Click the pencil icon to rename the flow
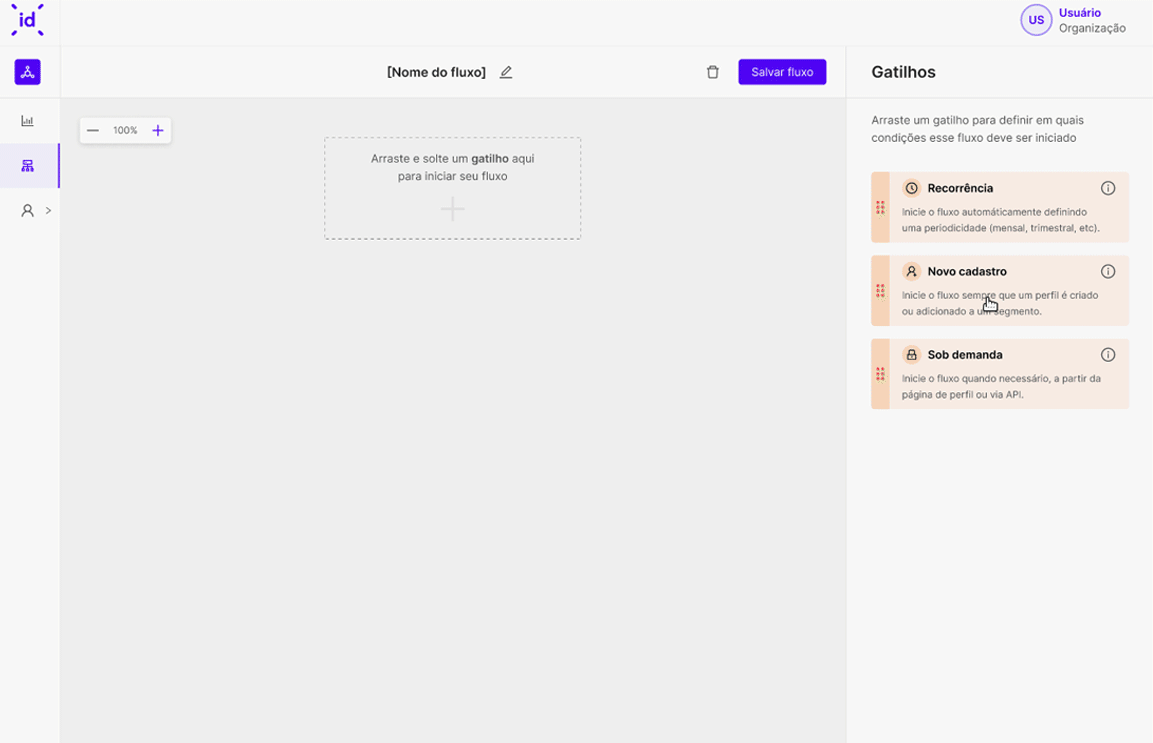The image size is (1153, 743). pos(506,72)
